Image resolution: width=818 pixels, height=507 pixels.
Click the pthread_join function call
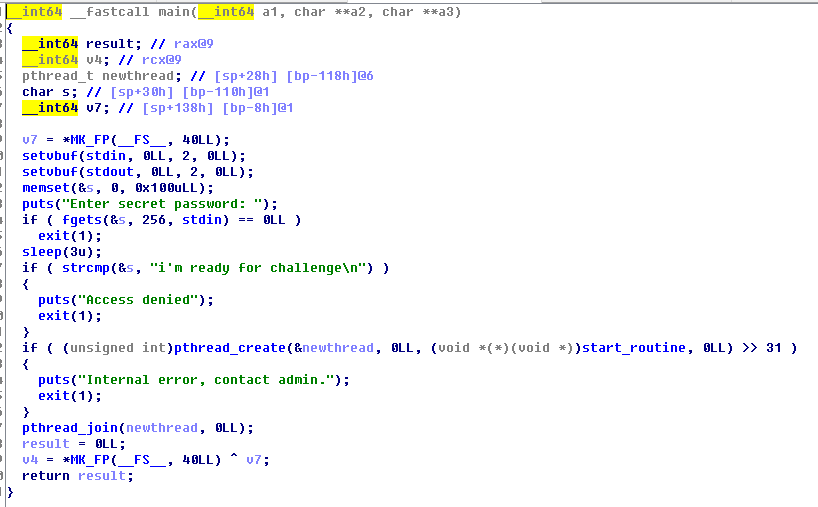tap(70, 428)
